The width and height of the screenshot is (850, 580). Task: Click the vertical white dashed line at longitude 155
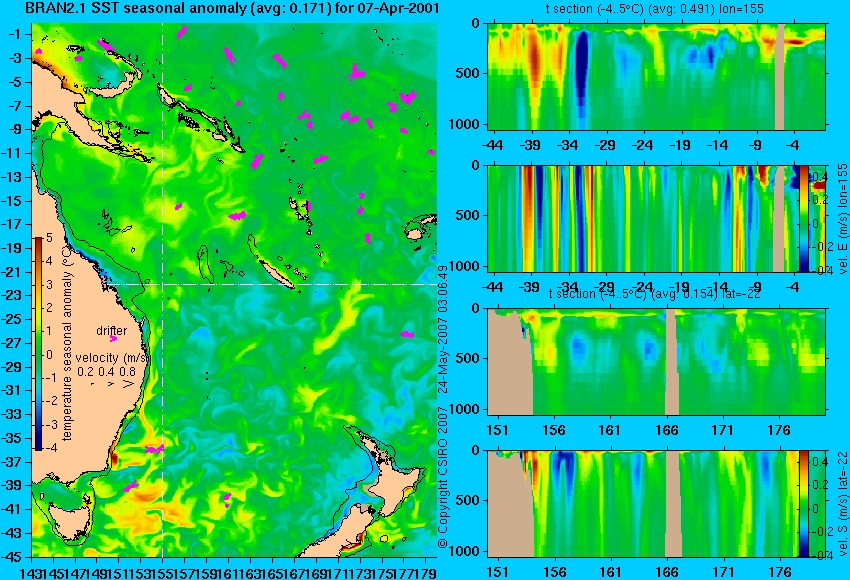[163, 290]
